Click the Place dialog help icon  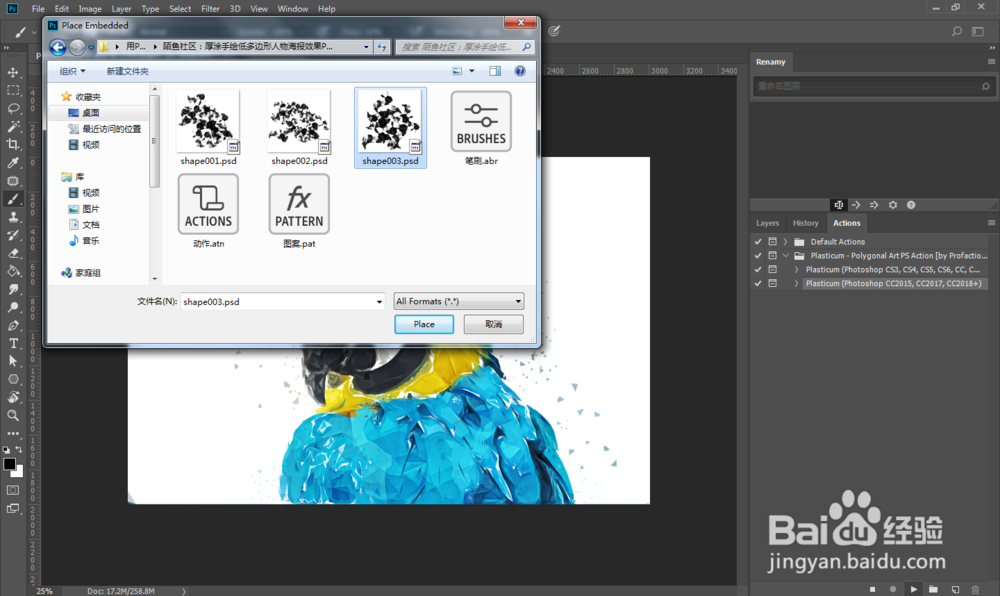(520, 71)
